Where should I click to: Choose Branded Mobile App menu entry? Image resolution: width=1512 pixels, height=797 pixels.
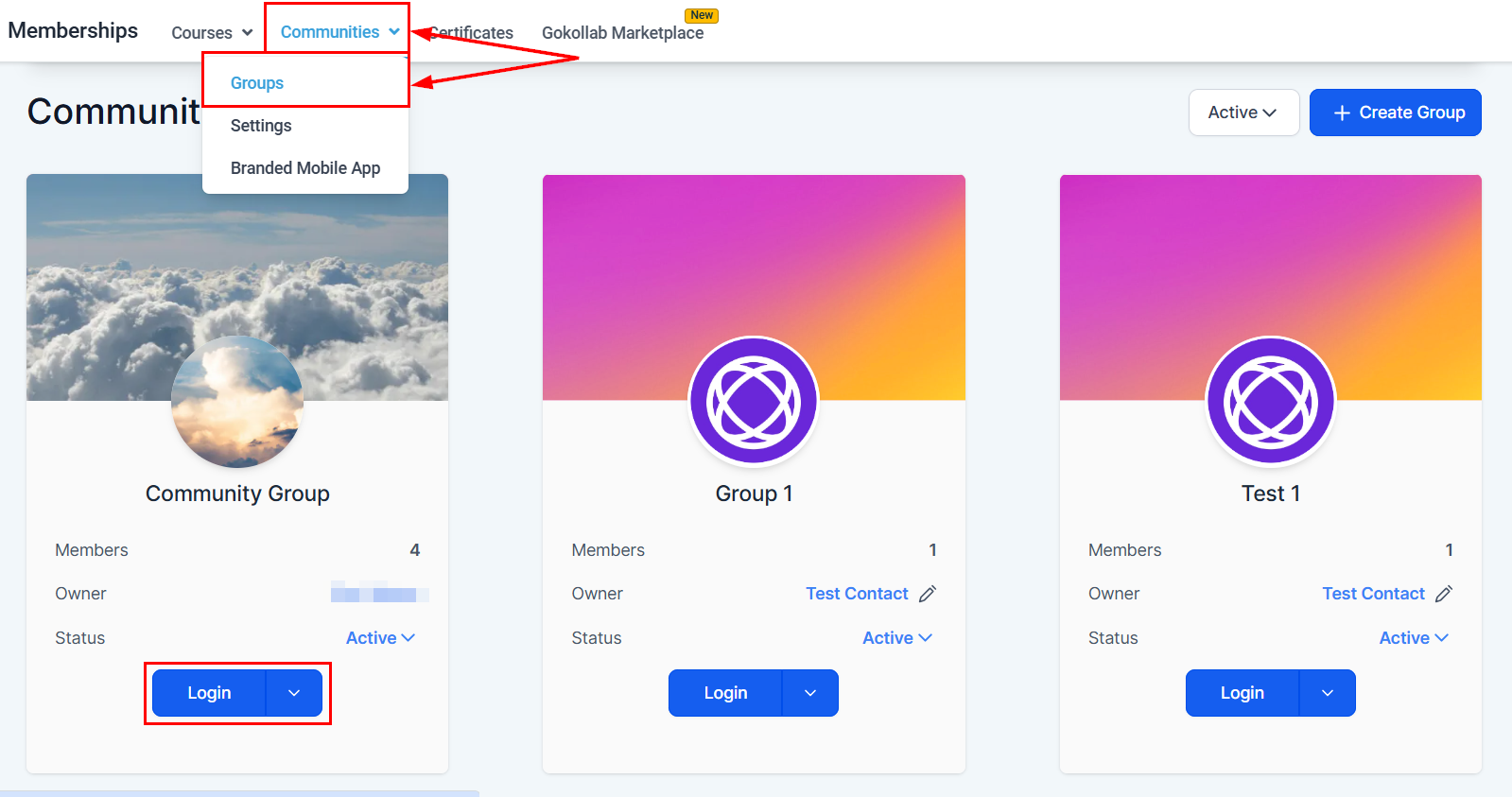click(x=305, y=168)
